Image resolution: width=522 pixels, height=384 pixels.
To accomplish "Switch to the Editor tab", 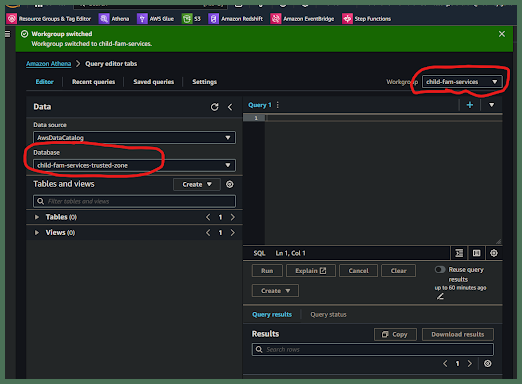I will pos(44,82).
